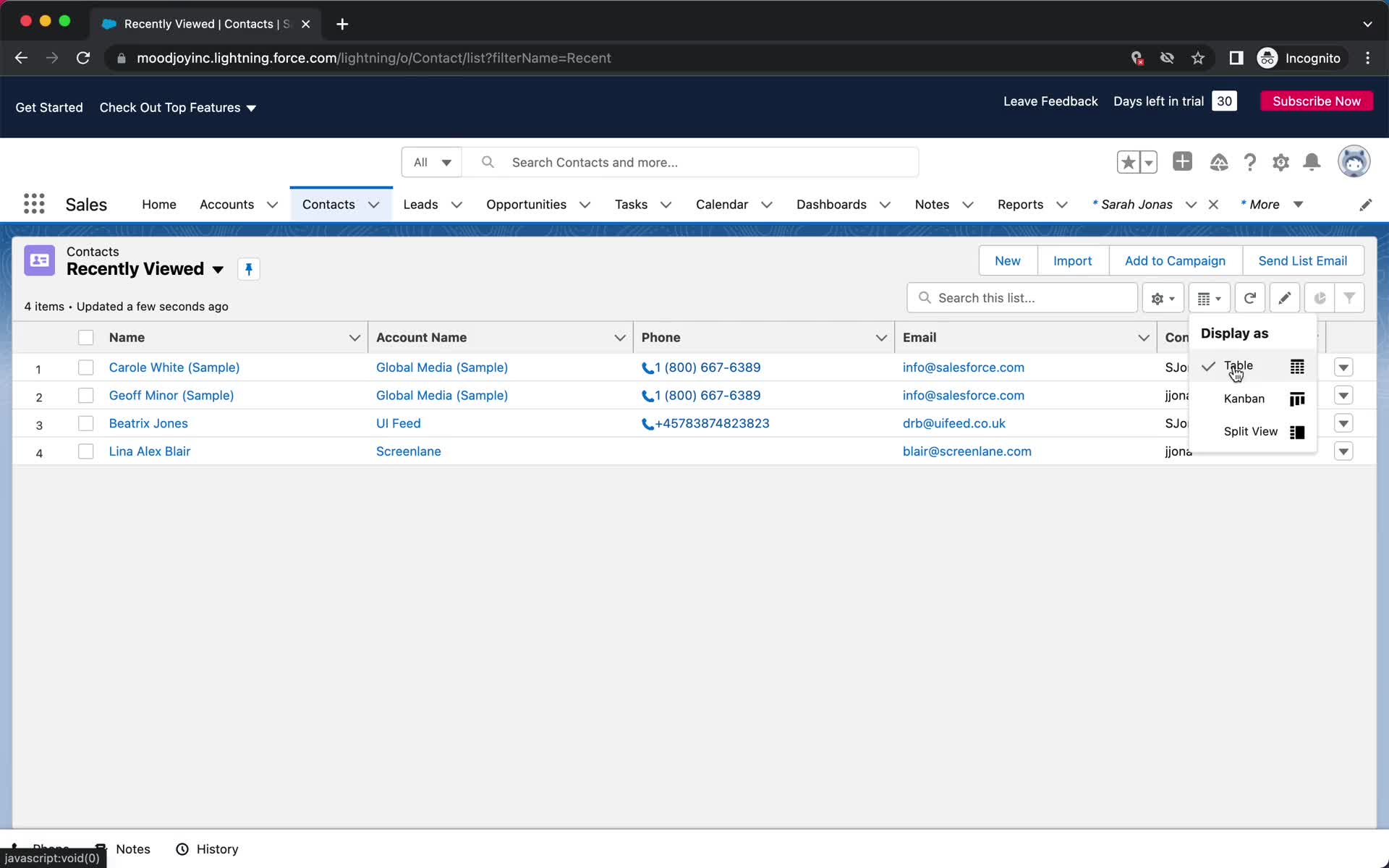The width and height of the screenshot is (1389, 868).
Task: Bookmark this page with the star
Action: 1198,58
